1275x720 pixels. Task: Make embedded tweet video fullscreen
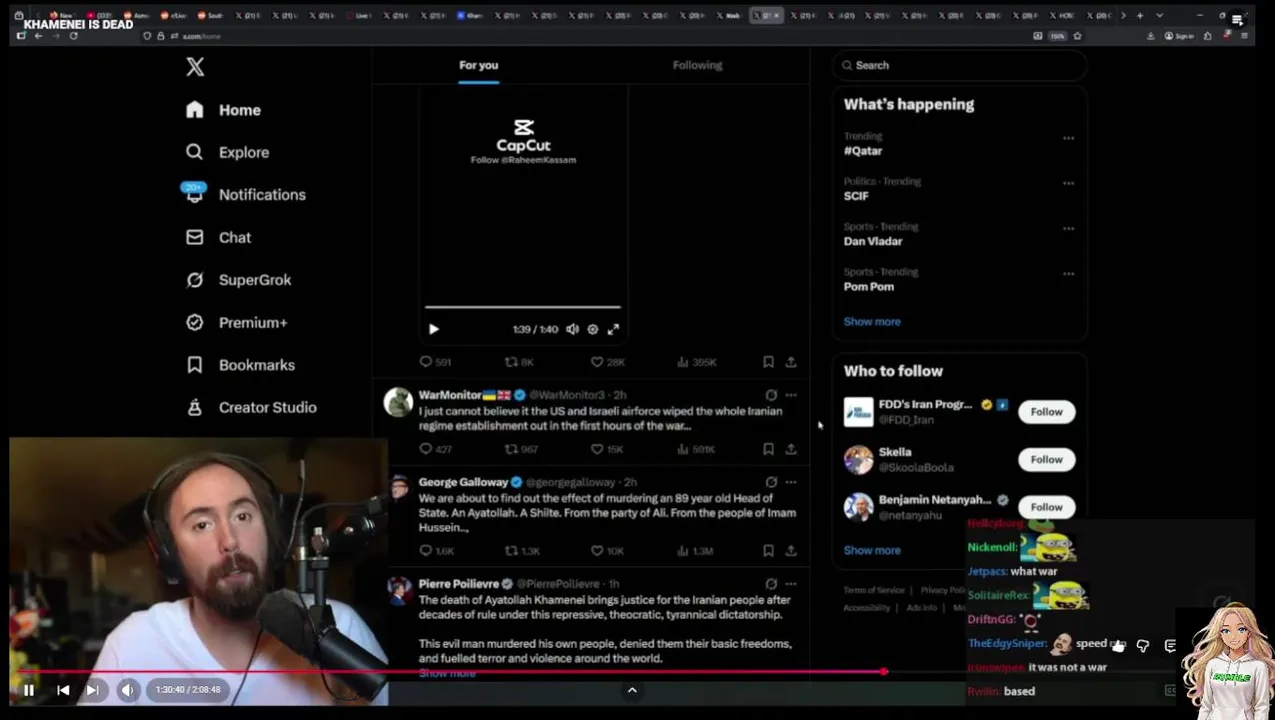click(x=613, y=329)
